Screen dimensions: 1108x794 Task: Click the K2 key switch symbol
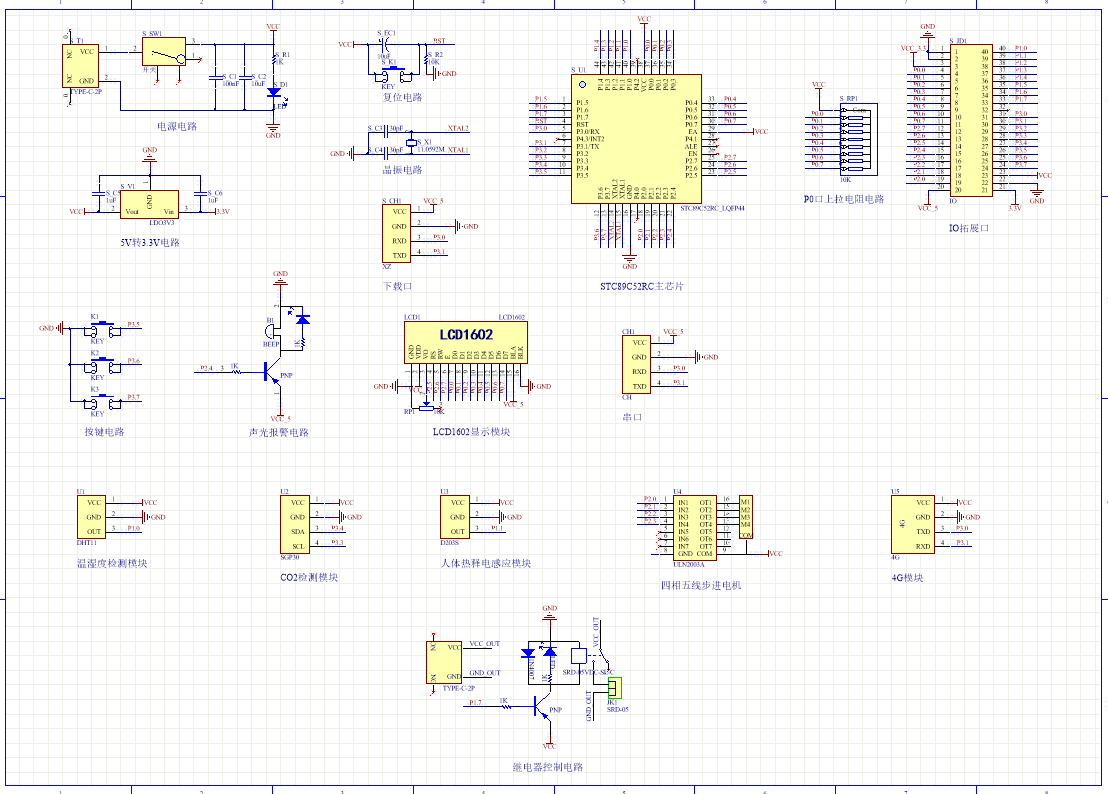click(x=102, y=365)
